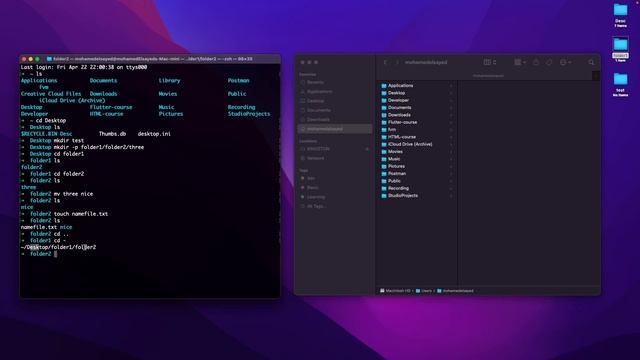The image size is (640, 360).
Task: Open Documents in Finder sidebar
Action: [x=335, y=110]
